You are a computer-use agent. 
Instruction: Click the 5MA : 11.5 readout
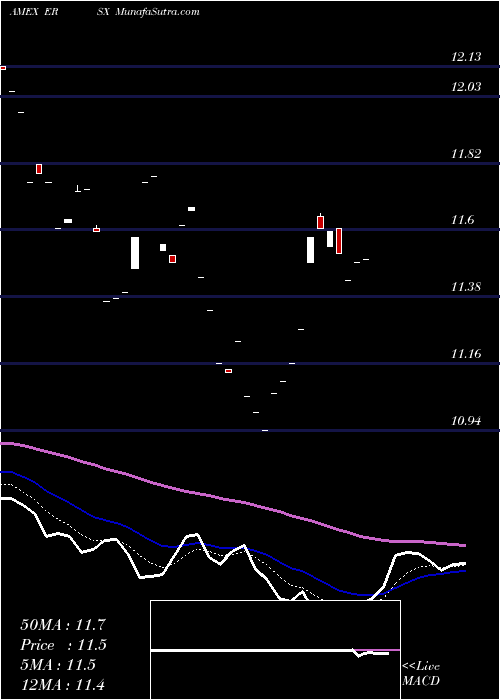(x=58, y=665)
